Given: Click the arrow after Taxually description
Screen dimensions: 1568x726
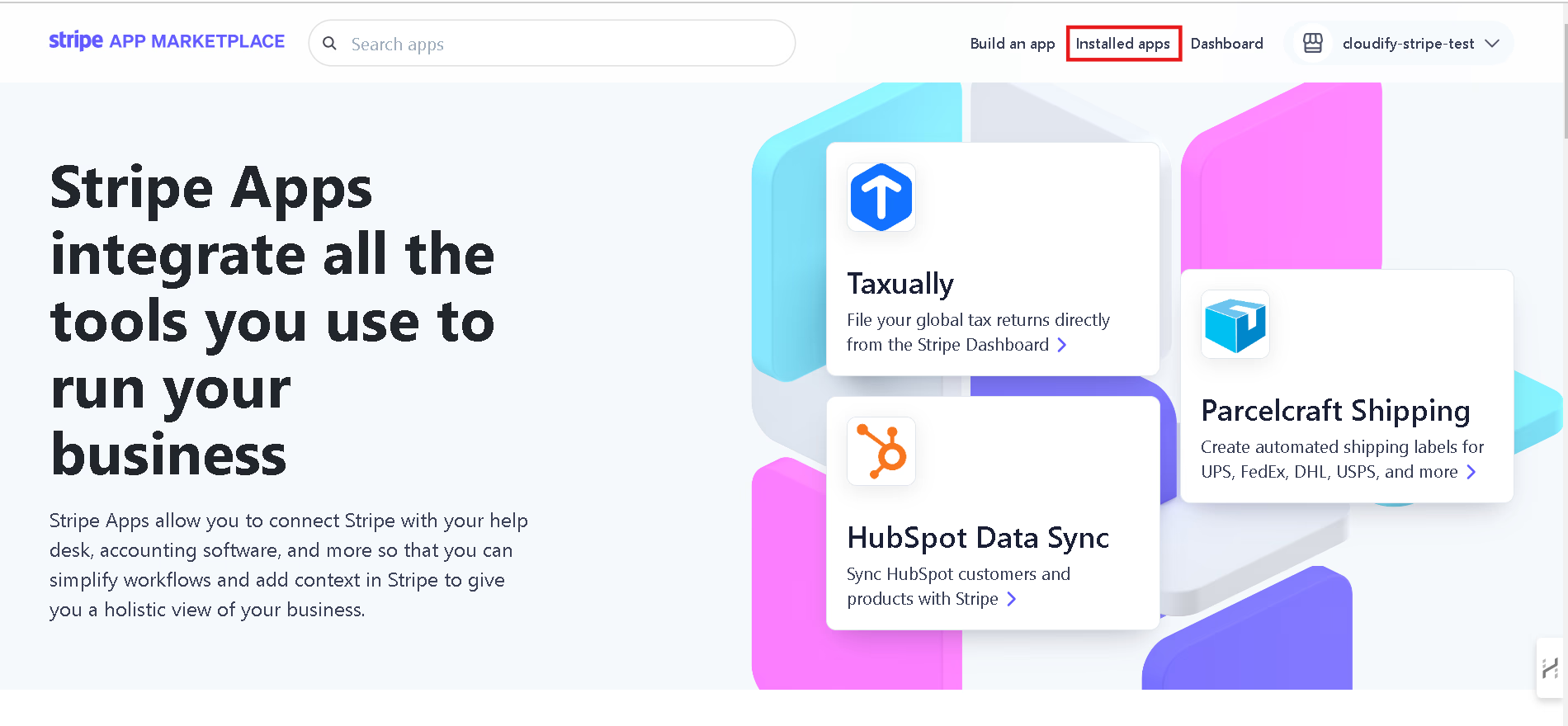Looking at the screenshot, I should [x=1062, y=345].
